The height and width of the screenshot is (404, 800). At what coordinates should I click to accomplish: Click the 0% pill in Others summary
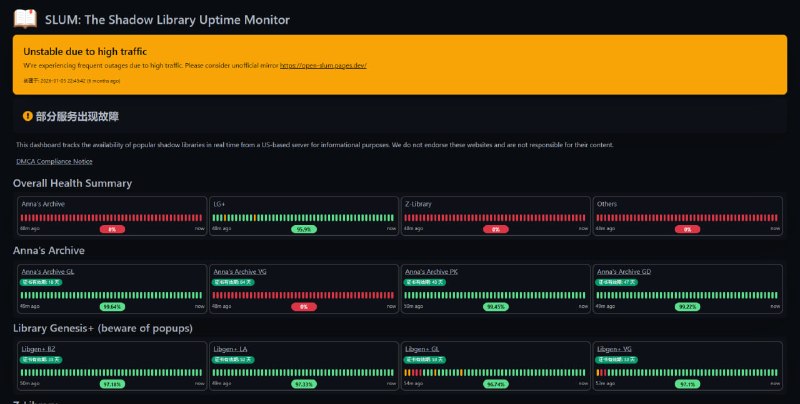(x=687, y=229)
